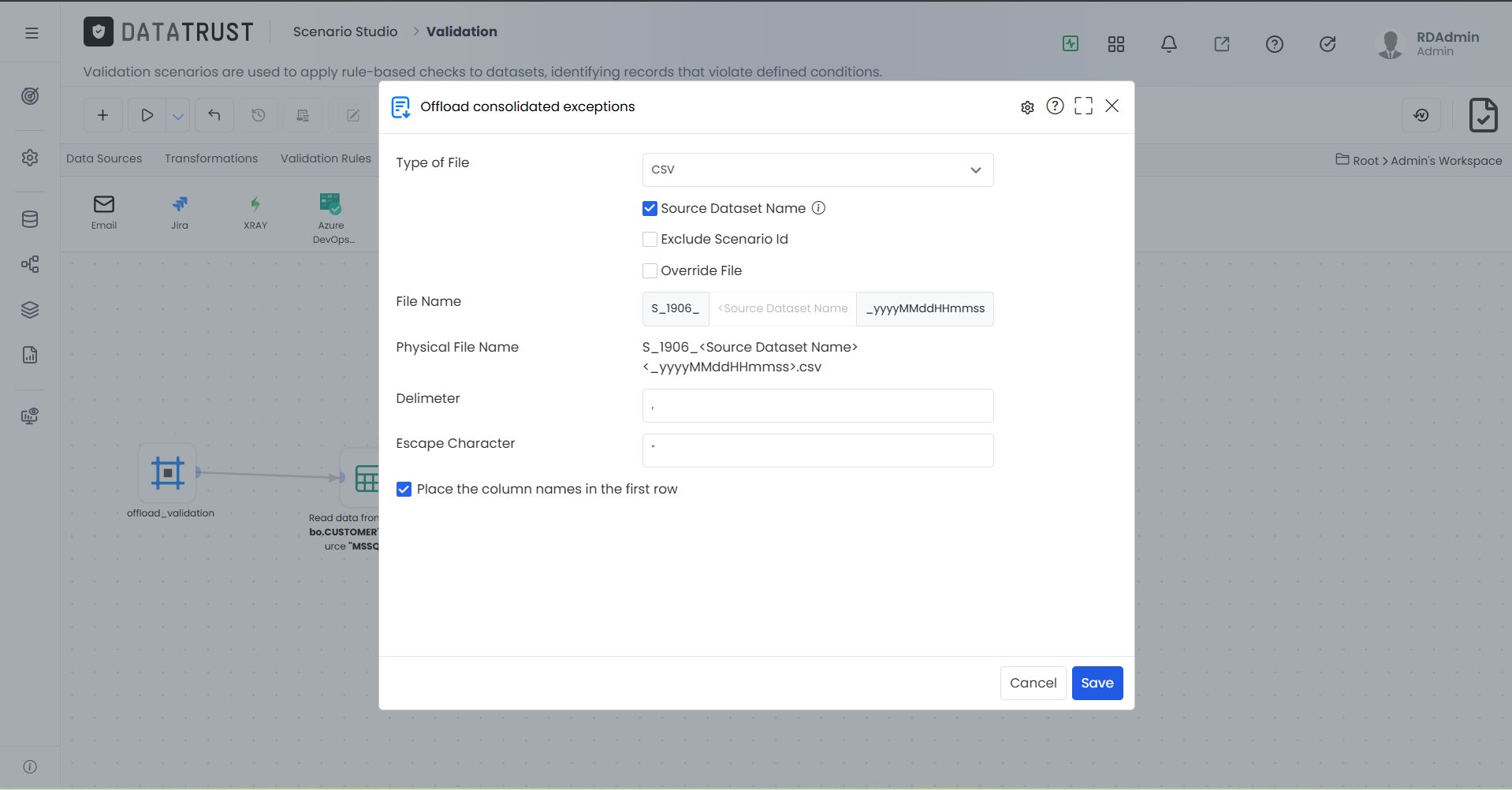Image resolution: width=1512 pixels, height=790 pixels.
Task: Click the _yyyyMMddHHmmss suffix field
Action: pyautogui.click(x=925, y=308)
